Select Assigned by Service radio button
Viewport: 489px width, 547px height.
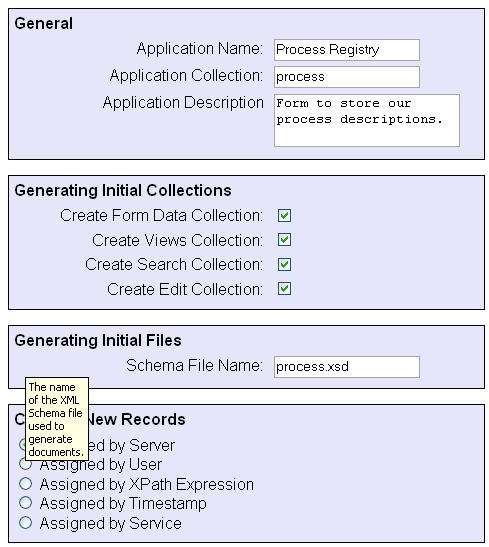(25, 523)
